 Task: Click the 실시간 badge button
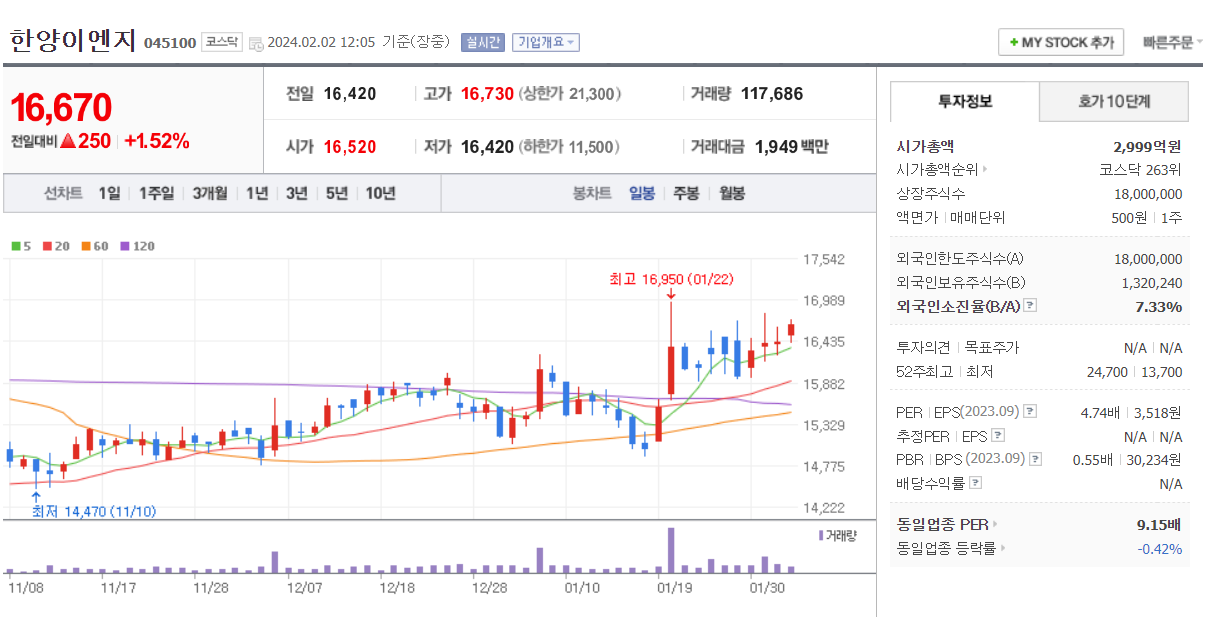click(x=482, y=42)
